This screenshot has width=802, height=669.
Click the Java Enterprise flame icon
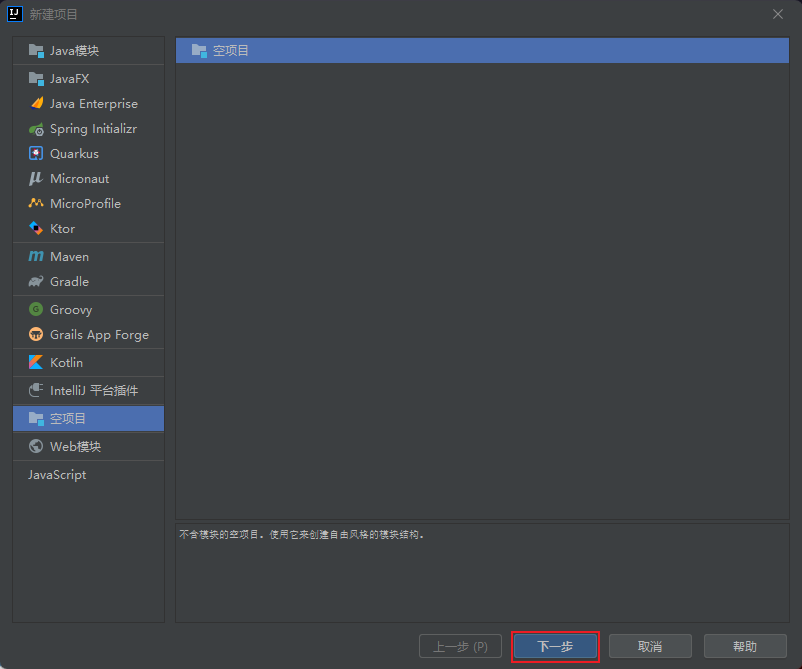pos(37,103)
